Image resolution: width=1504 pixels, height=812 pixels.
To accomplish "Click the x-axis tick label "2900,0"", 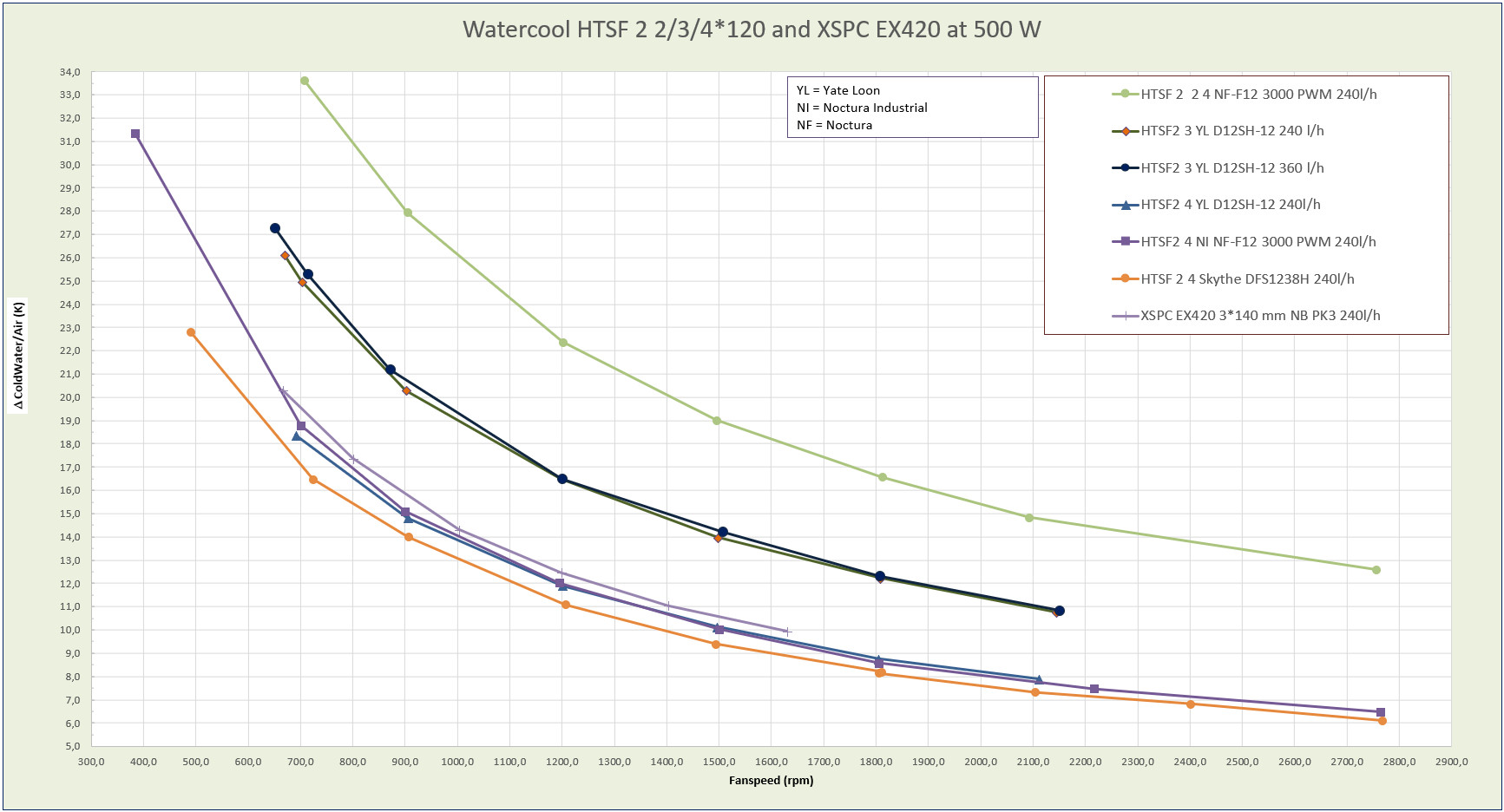I will [x=1452, y=763].
